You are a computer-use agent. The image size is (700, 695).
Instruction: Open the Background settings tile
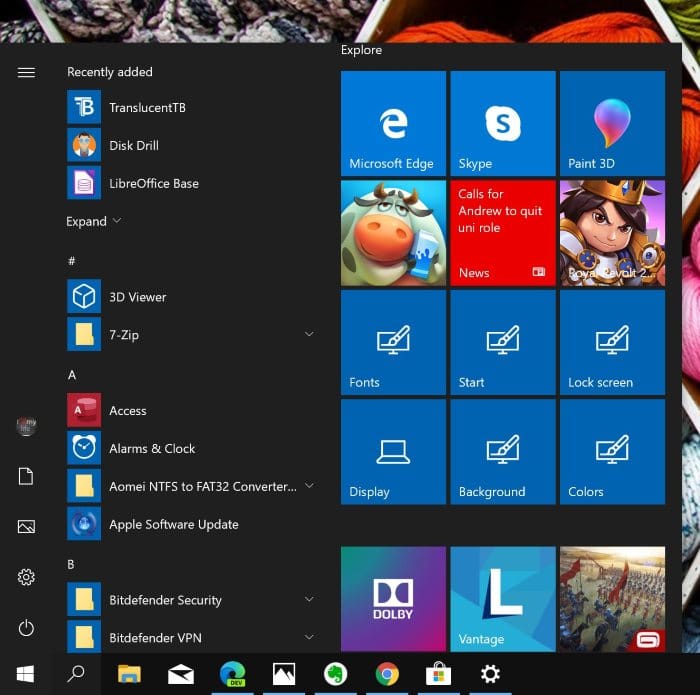click(503, 452)
